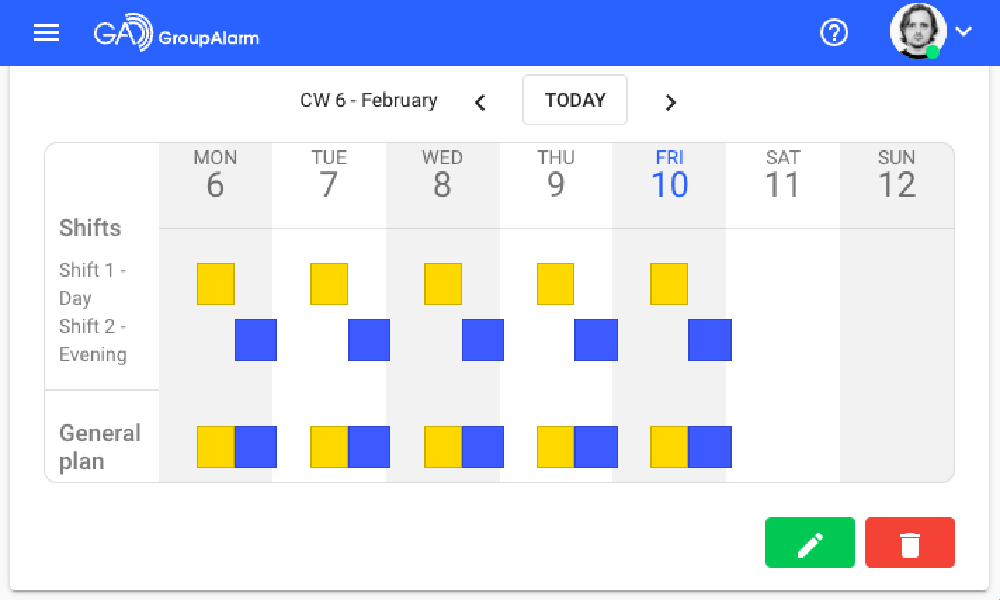
Task: Click Thursday day shift in General plan
Action: (556, 447)
